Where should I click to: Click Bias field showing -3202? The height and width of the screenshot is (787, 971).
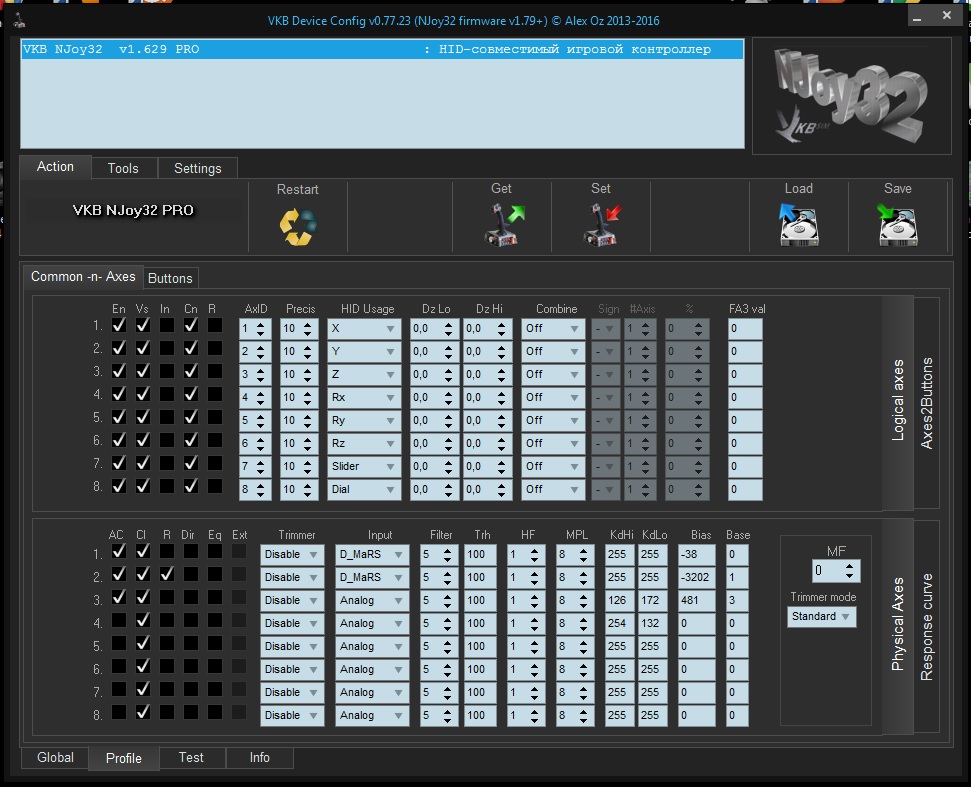pos(697,577)
